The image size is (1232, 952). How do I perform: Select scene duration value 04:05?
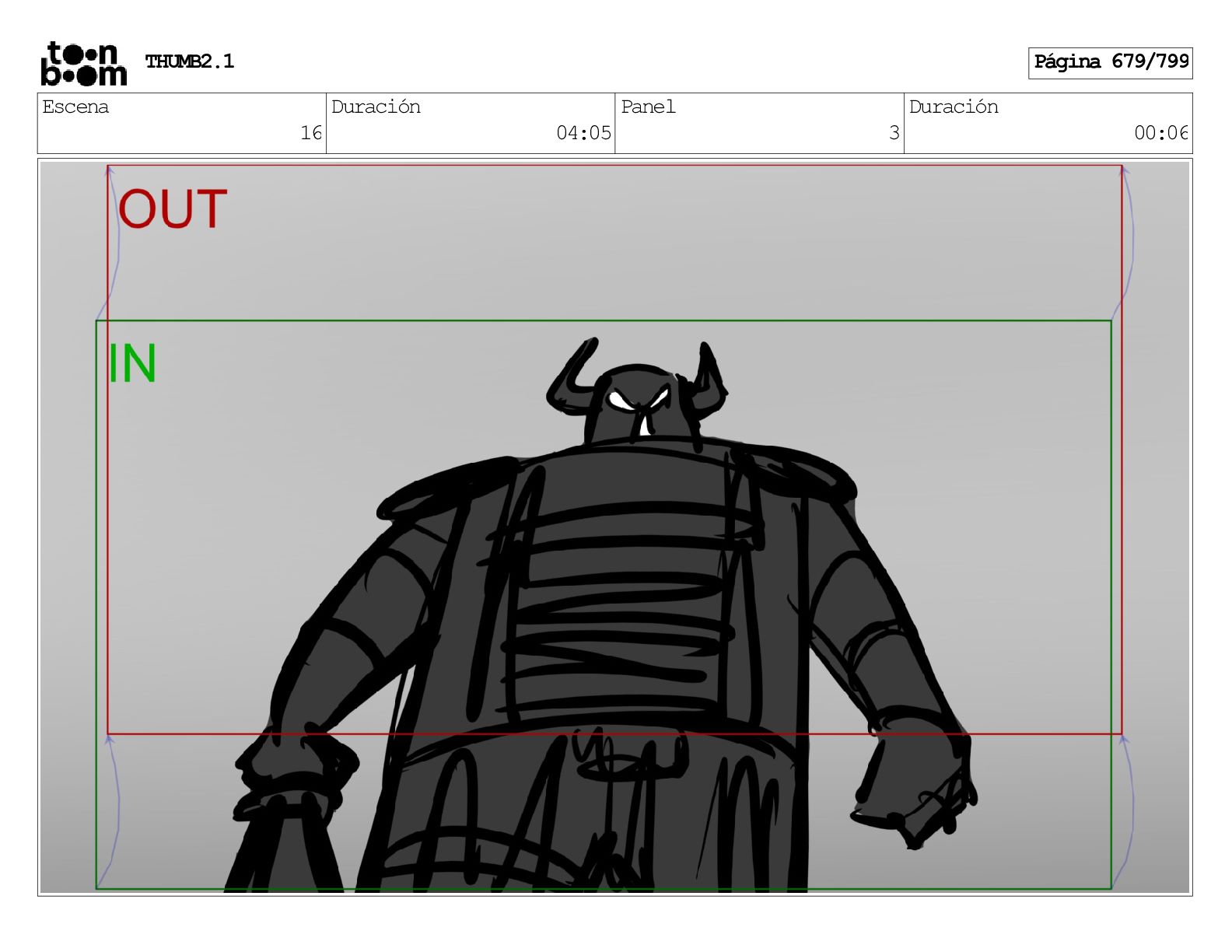[583, 133]
